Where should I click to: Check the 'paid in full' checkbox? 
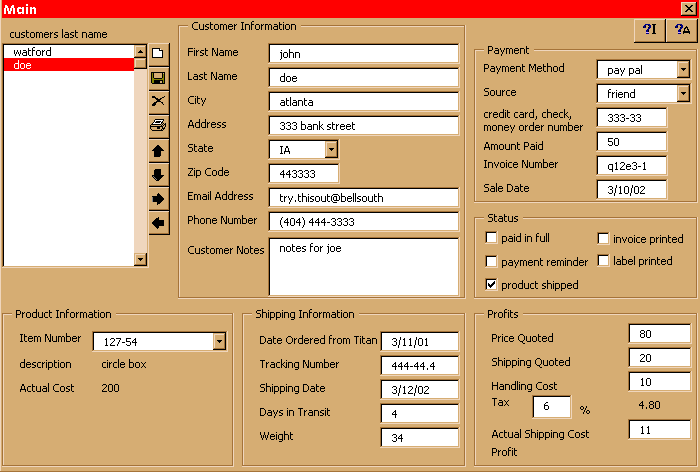click(491, 238)
